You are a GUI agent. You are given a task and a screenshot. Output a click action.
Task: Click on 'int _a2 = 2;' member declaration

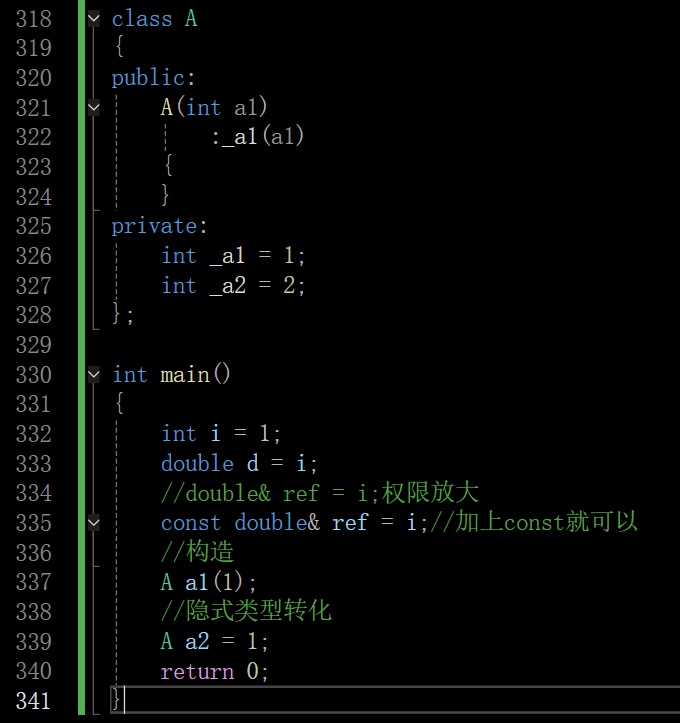pos(233,285)
